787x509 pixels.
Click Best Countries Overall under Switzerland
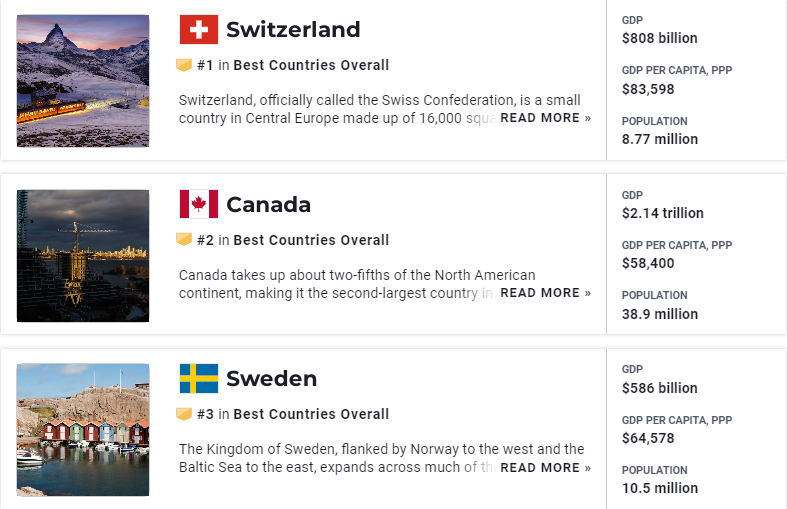[311, 65]
